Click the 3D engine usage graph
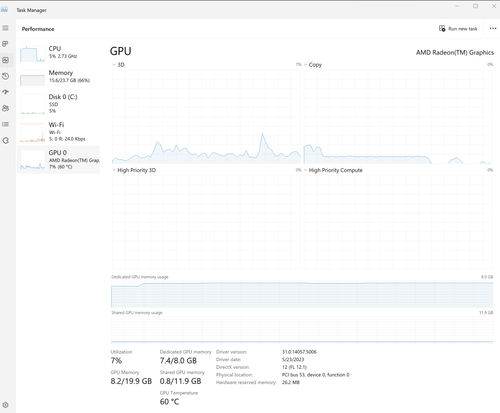 point(206,117)
